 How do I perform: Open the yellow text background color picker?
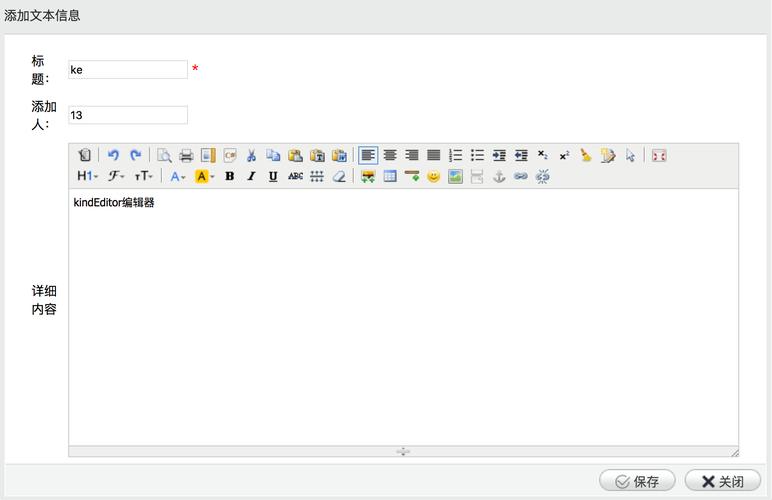pyautogui.click(x=205, y=177)
